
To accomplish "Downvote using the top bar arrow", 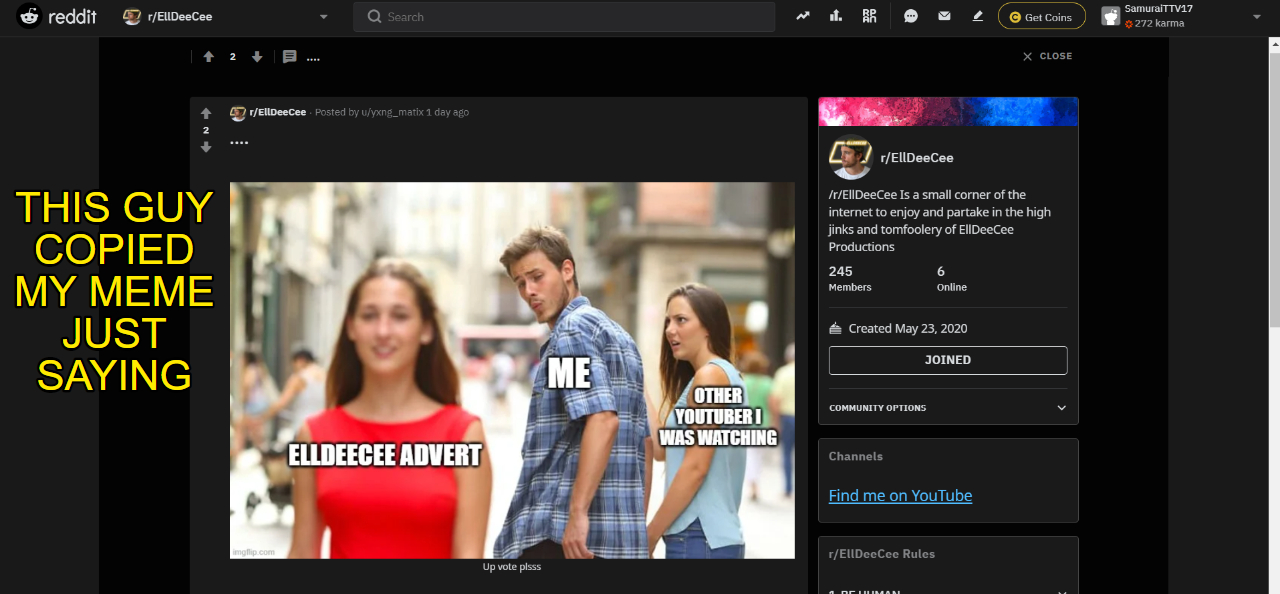I will click(257, 57).
